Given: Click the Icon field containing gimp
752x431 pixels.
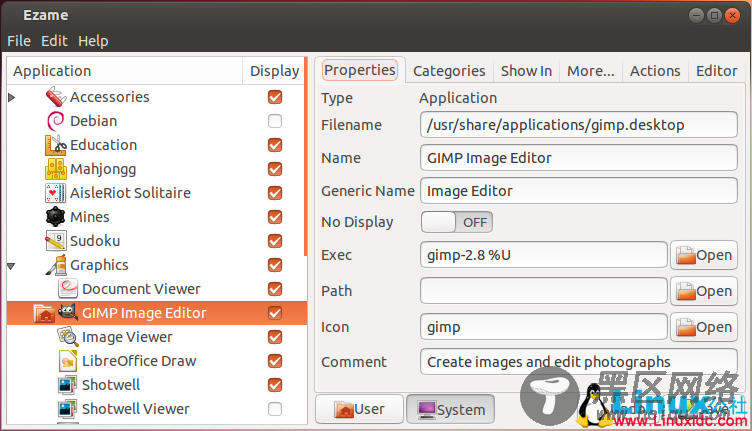Looking at the screenshot, I should (544, 327).
